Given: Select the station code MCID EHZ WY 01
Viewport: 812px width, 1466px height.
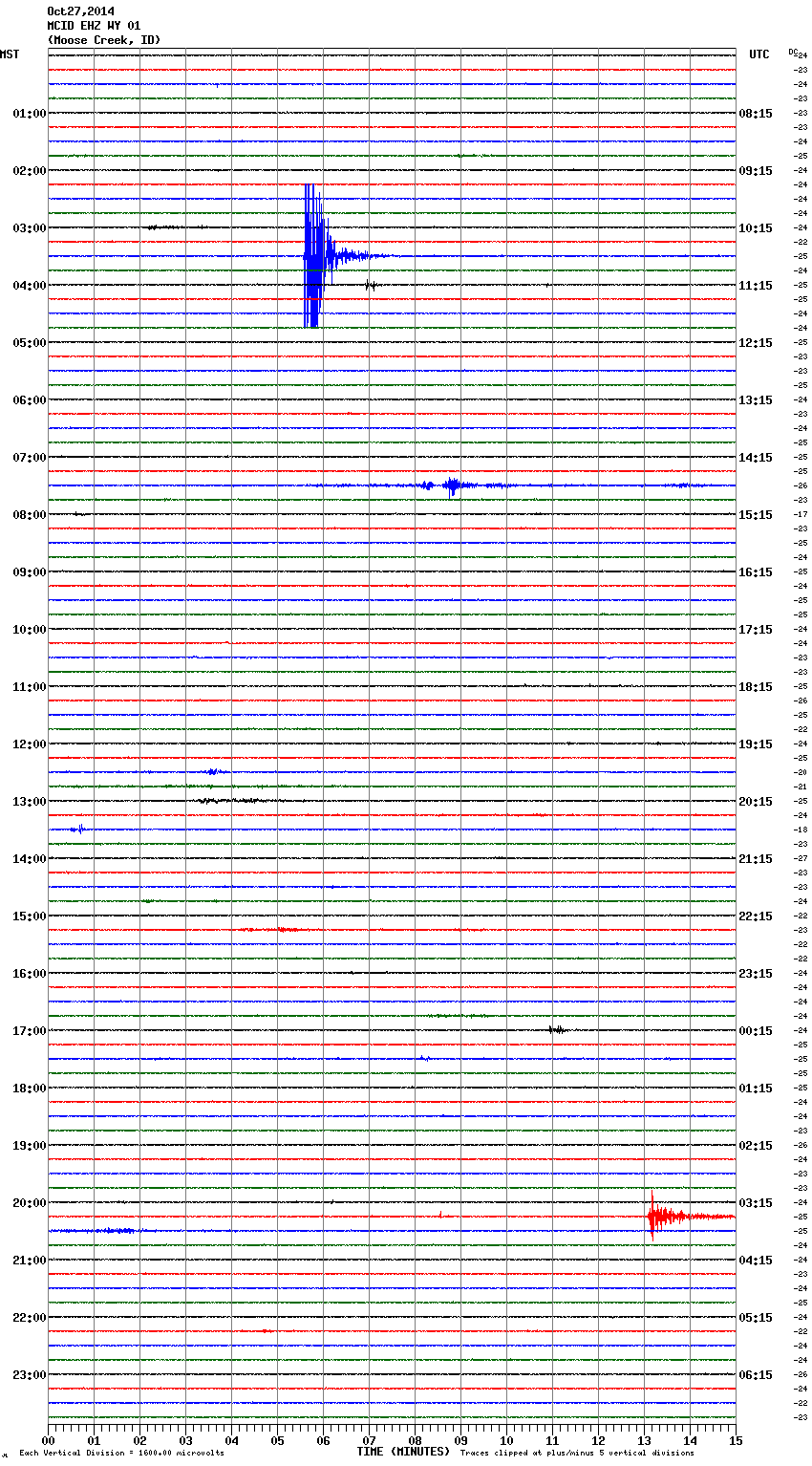Looking at the screenshot, I should point(94,26).
